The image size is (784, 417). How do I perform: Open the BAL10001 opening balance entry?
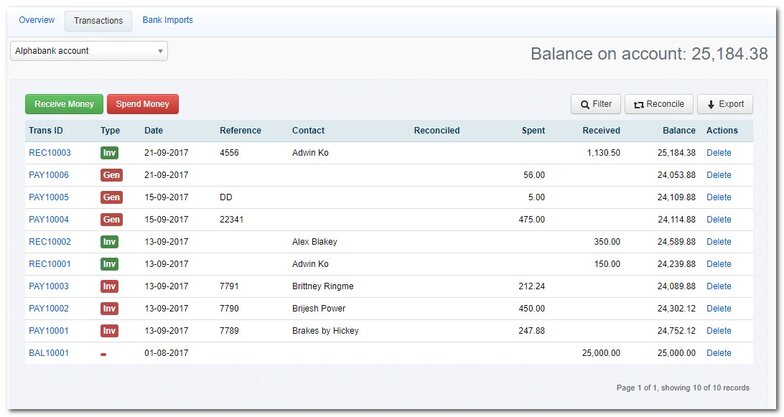pos(49,353)
